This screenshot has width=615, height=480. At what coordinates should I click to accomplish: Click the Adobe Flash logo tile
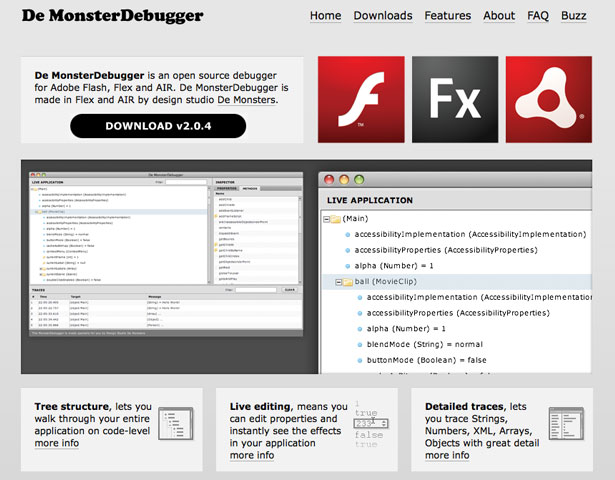pyautogui.click(x=361, y=100)
